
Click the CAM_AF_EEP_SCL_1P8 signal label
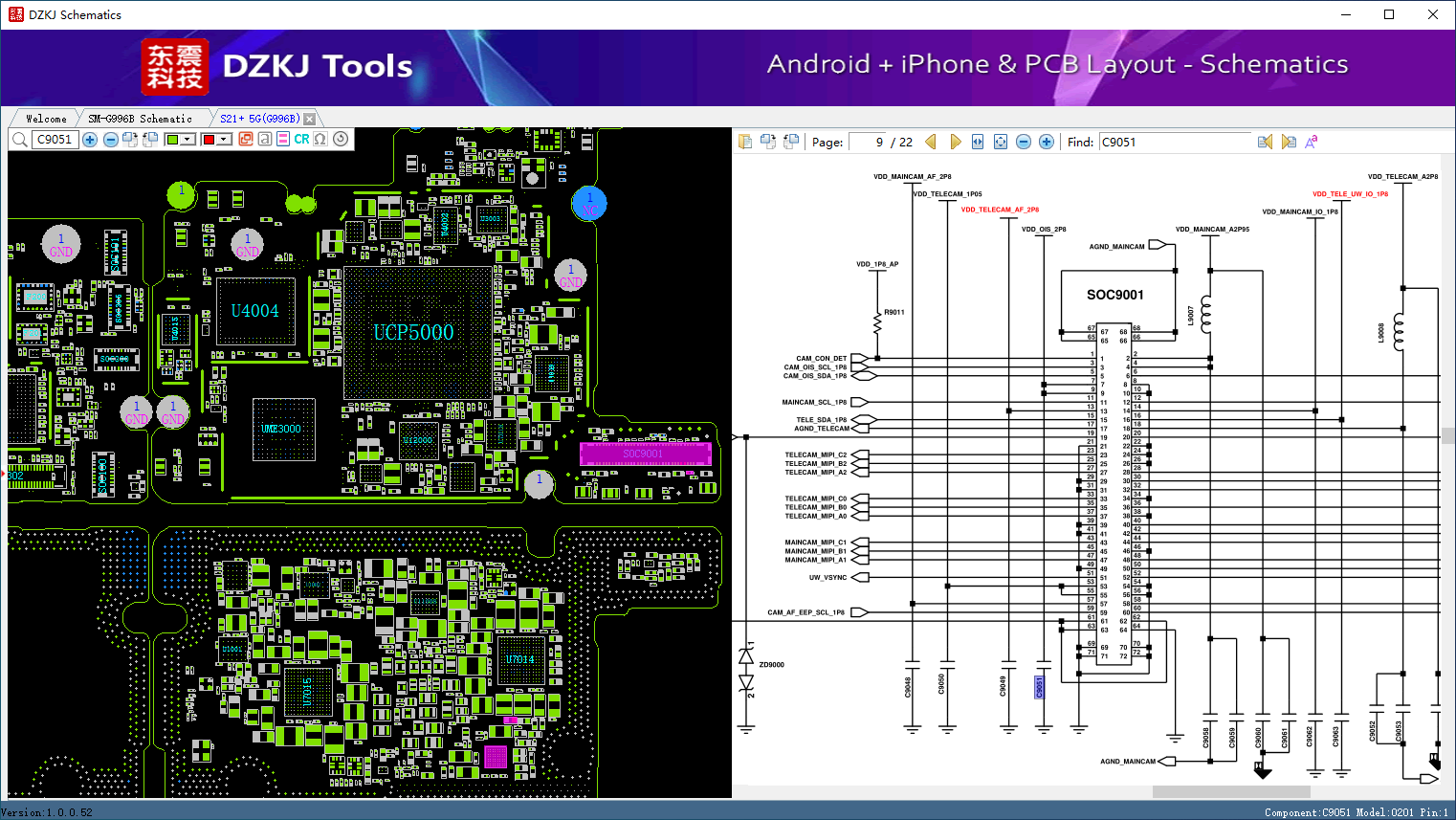coord(806,612)
